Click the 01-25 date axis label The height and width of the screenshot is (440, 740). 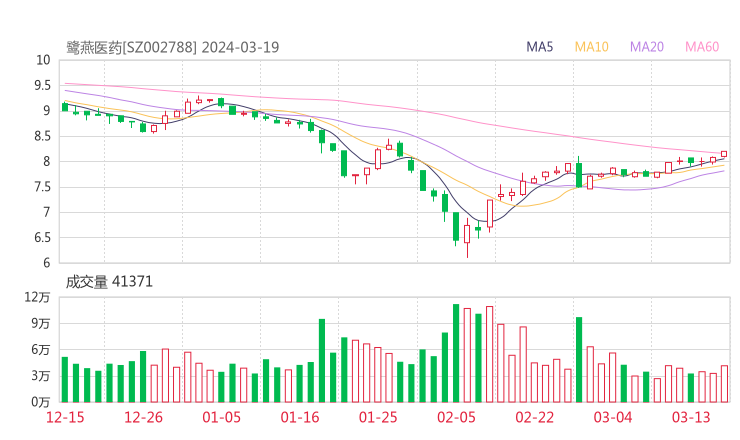pyautogui.click(x=378, y=417)
